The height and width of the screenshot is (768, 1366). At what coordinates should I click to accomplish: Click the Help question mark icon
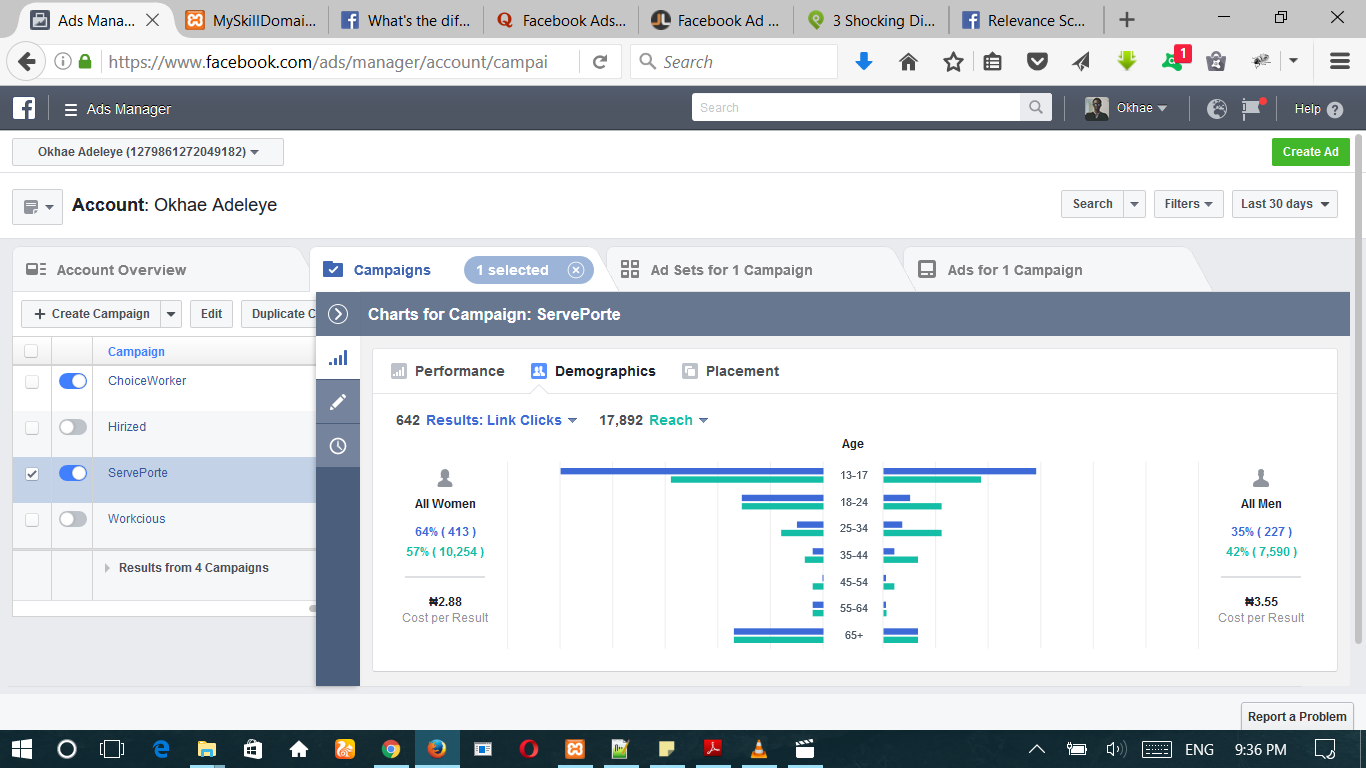1335,110
